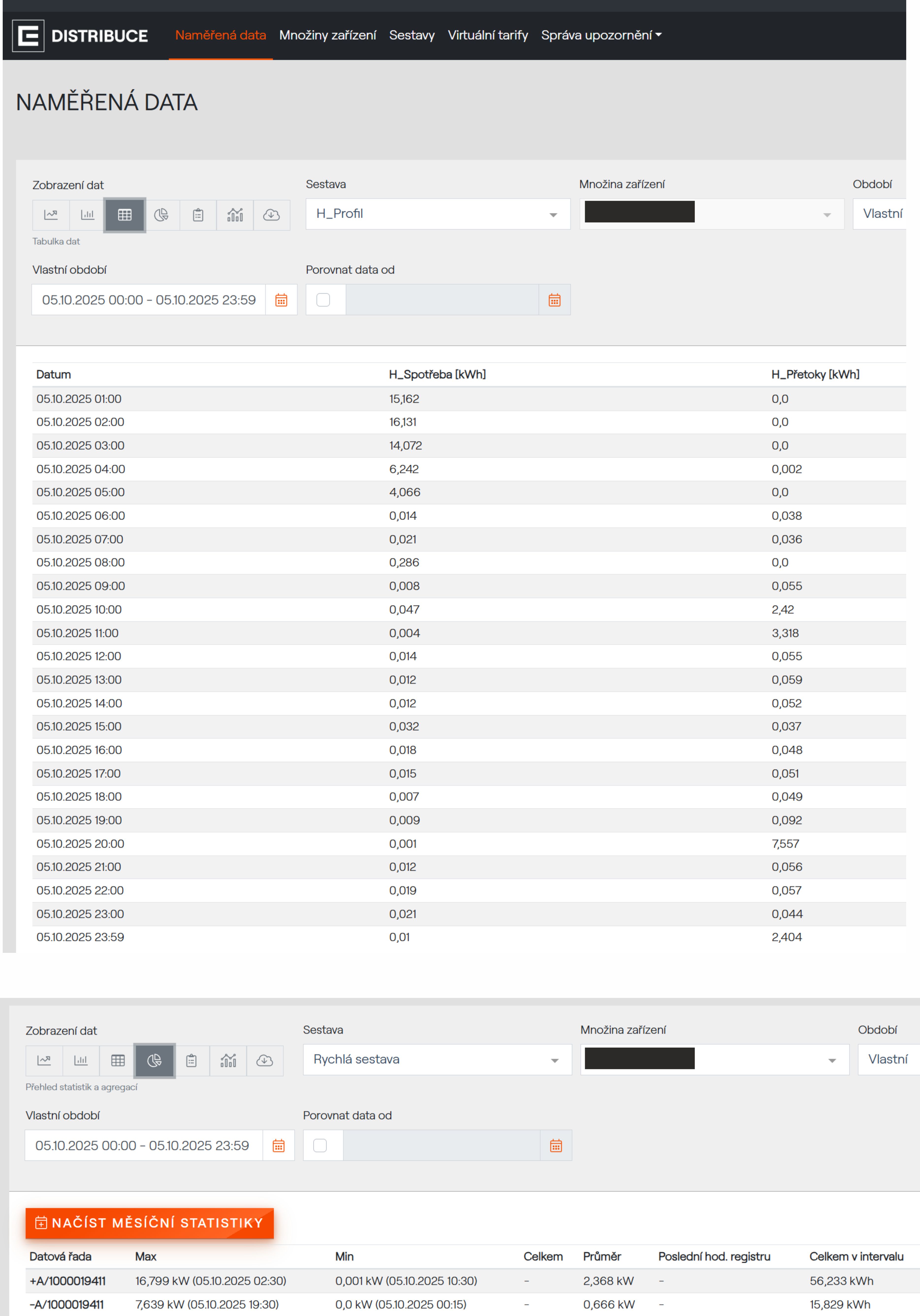920x1316 pixels.
Task: Select line chart view in upper toolbar
Action: pos(51,215)
